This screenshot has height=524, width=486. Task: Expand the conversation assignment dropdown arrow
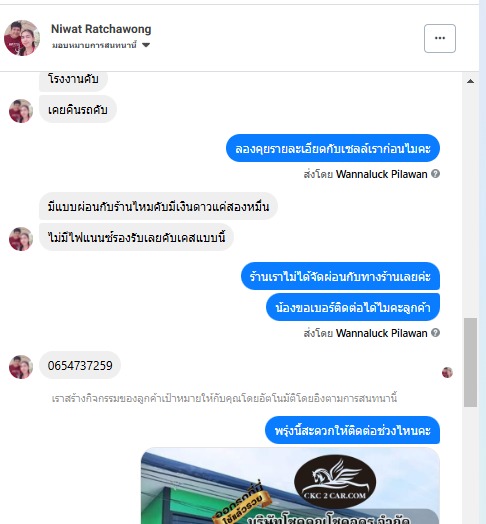click(x=146, y=45)
